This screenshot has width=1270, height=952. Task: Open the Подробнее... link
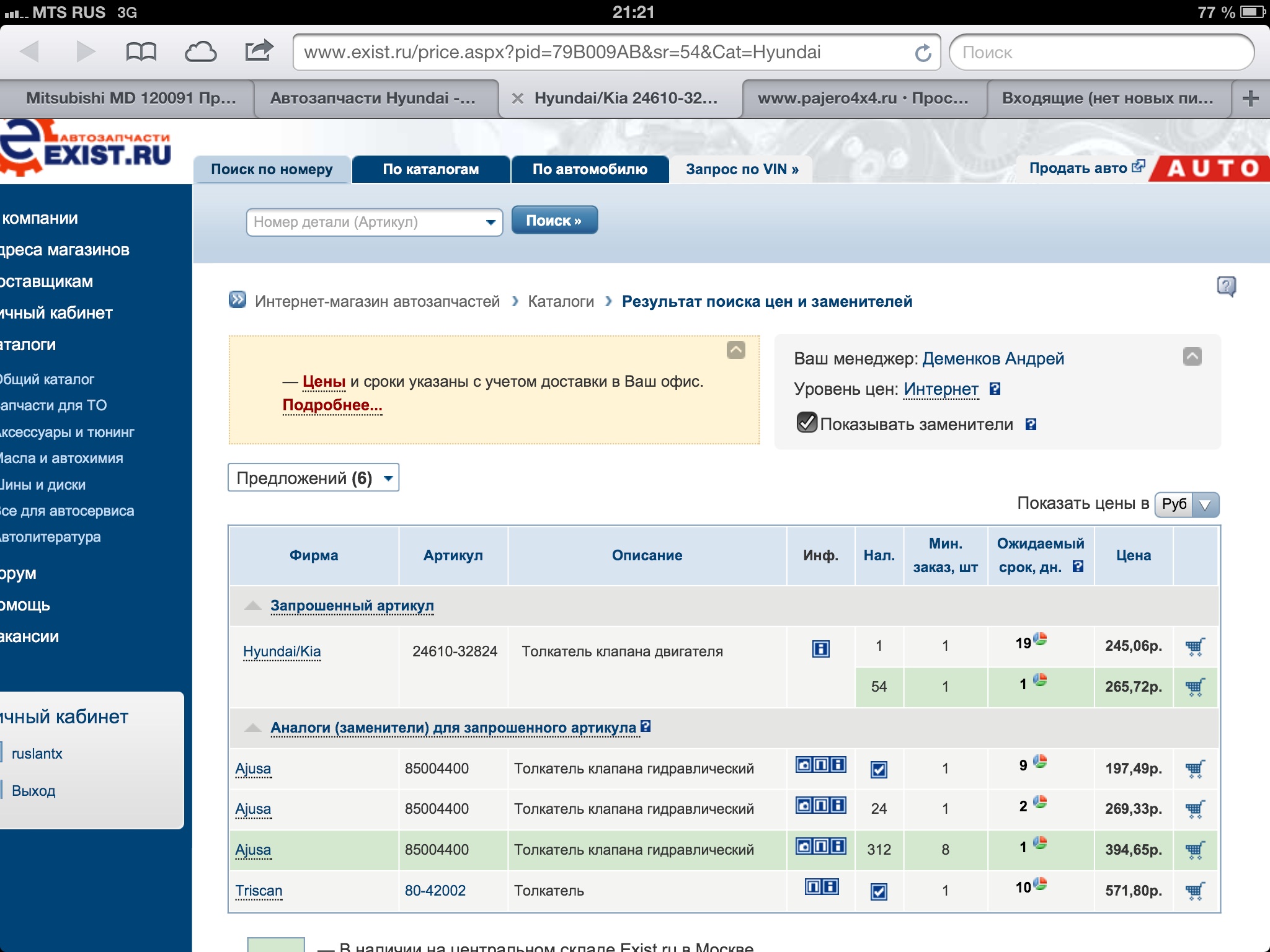tap(332, 405)
